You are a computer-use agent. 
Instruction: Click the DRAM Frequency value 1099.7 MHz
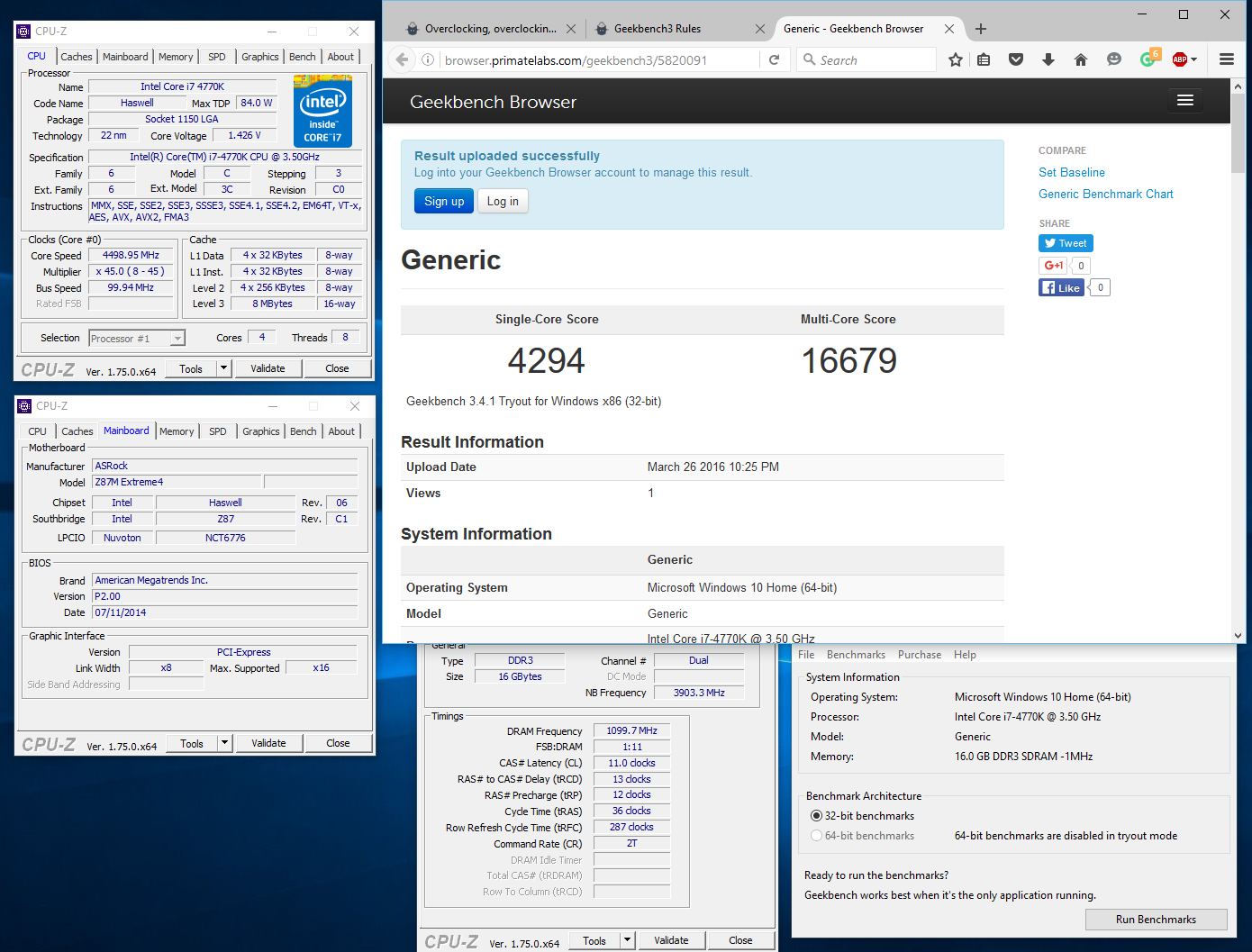[x=631, y=730]
